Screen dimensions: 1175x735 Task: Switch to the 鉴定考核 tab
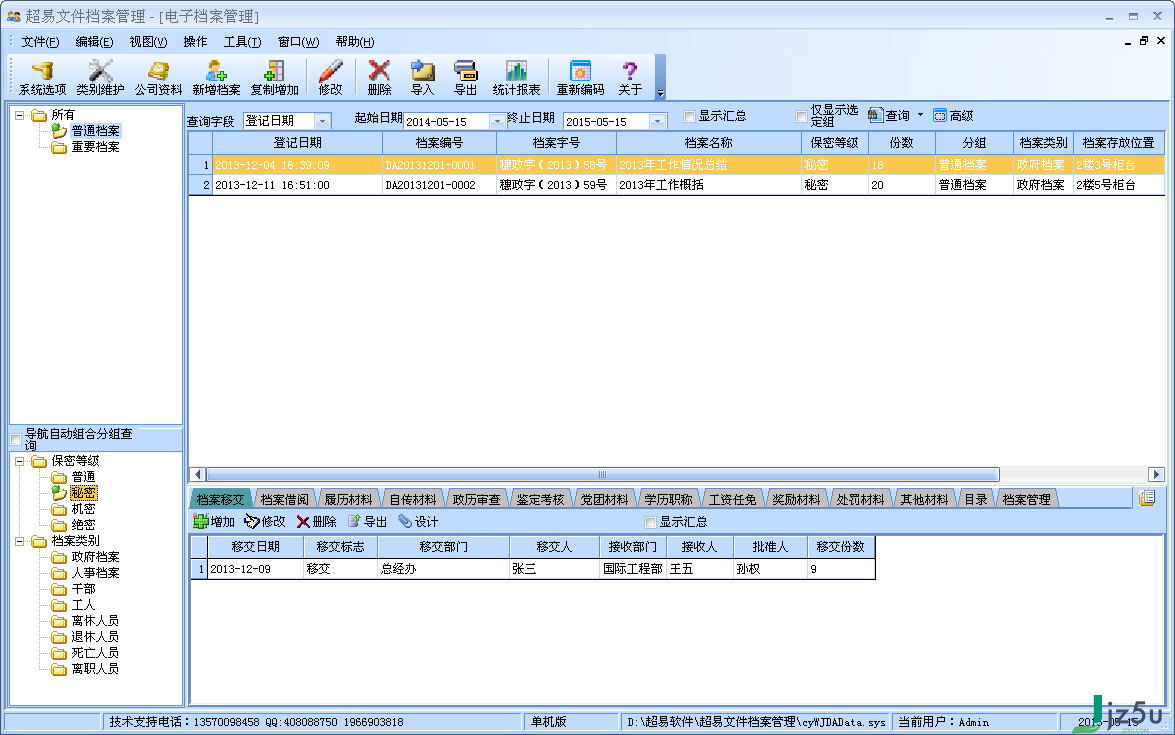(540, 500)
